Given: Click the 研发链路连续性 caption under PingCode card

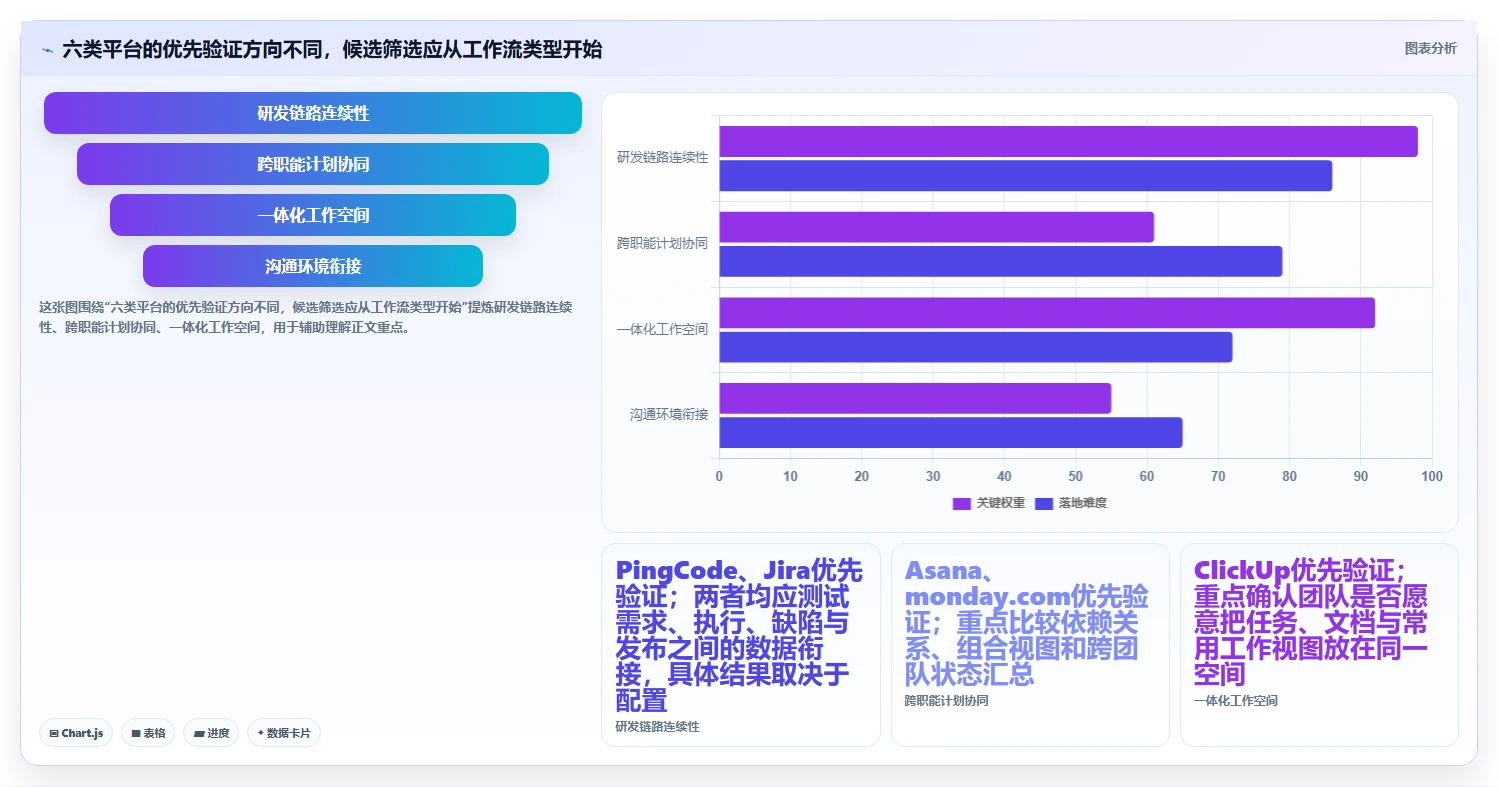Looking at the screenshot, I should click(x=657, y=727).
